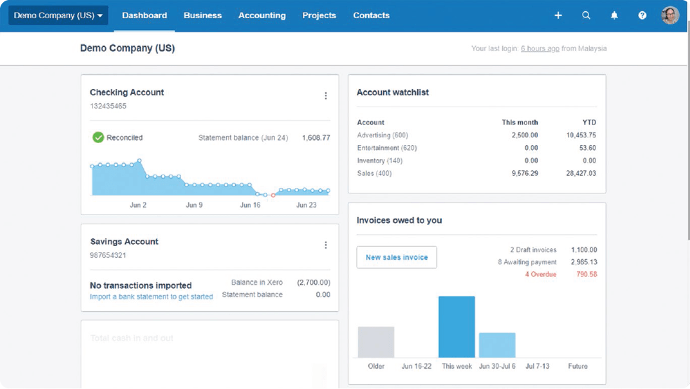The image size is (690, 389).
Task: Open the Contacts menu
Action: 371,15
